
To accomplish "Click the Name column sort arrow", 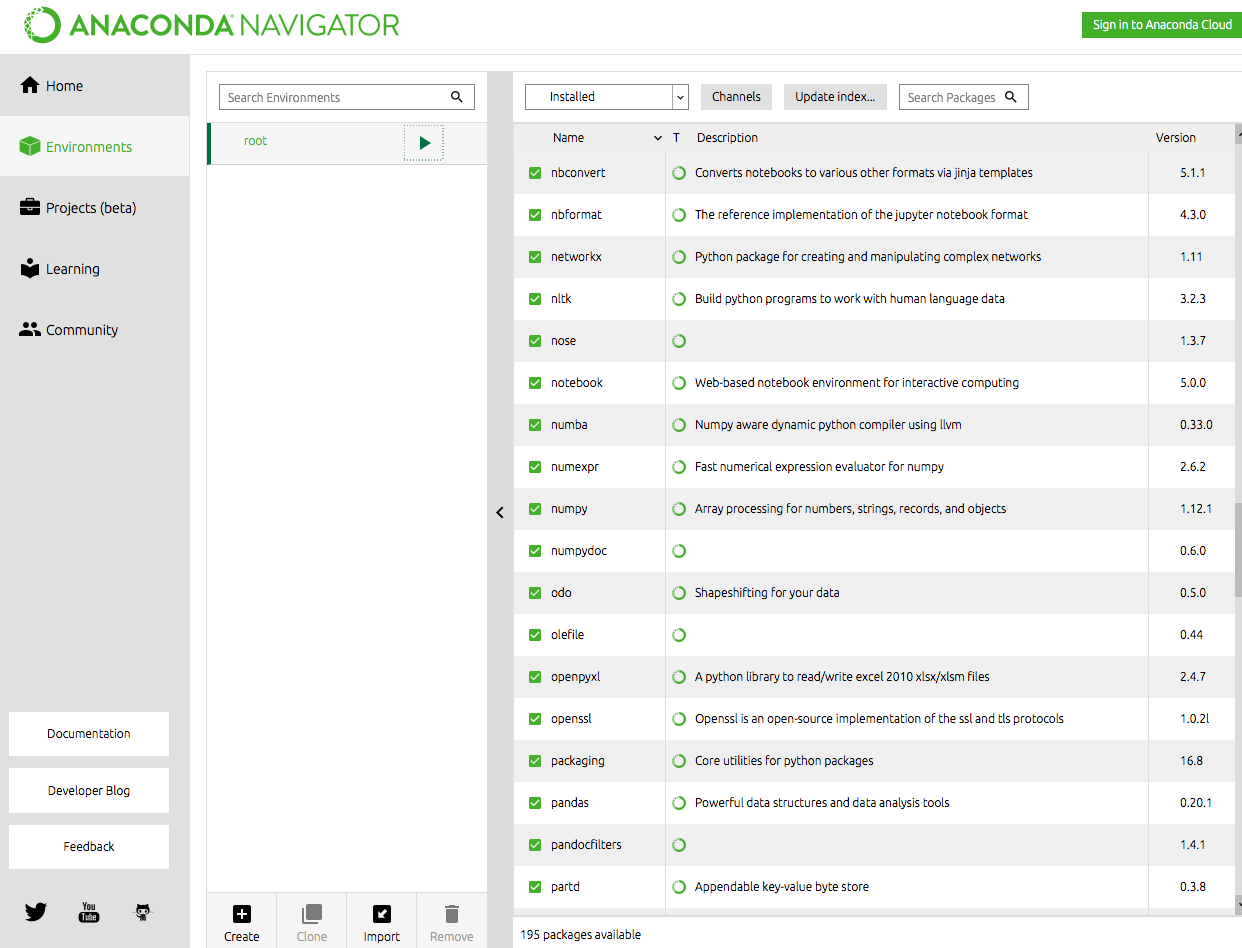I will coord(657,138).
